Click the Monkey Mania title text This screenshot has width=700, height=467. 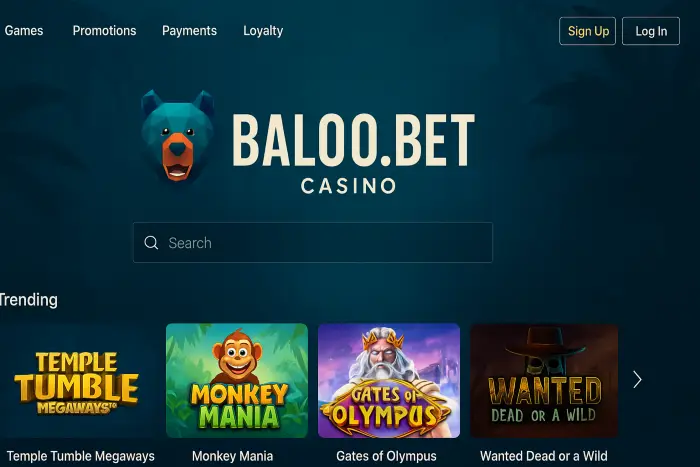point(232,456)
